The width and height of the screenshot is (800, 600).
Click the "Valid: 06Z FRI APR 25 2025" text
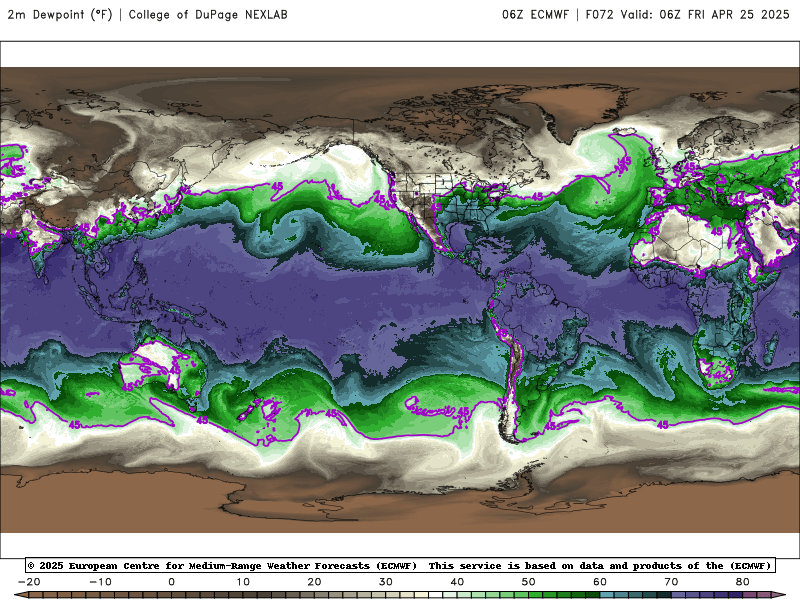tap(705, 15)
